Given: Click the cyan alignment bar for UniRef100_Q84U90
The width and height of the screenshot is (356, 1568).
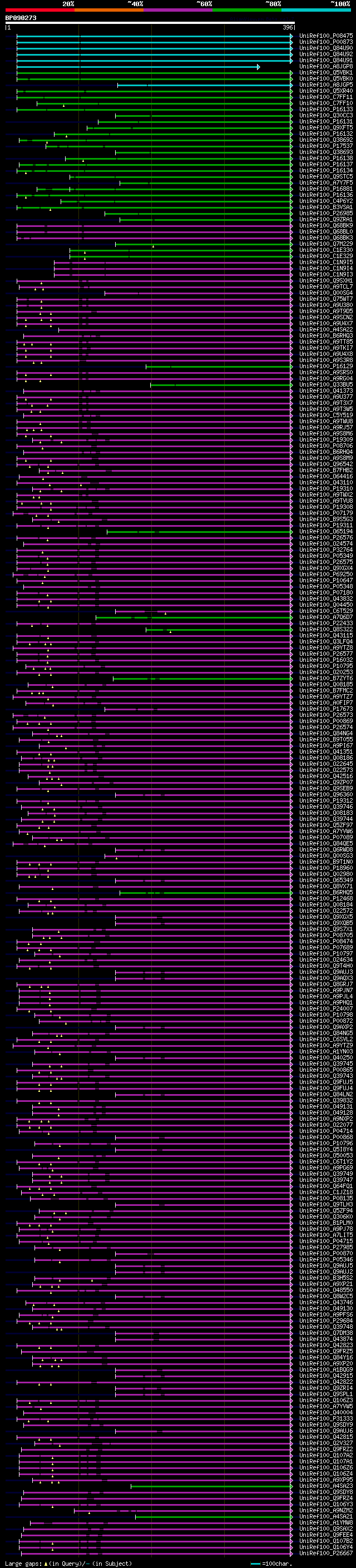Looking at the screenshot, I should click(x=152, y=49).
